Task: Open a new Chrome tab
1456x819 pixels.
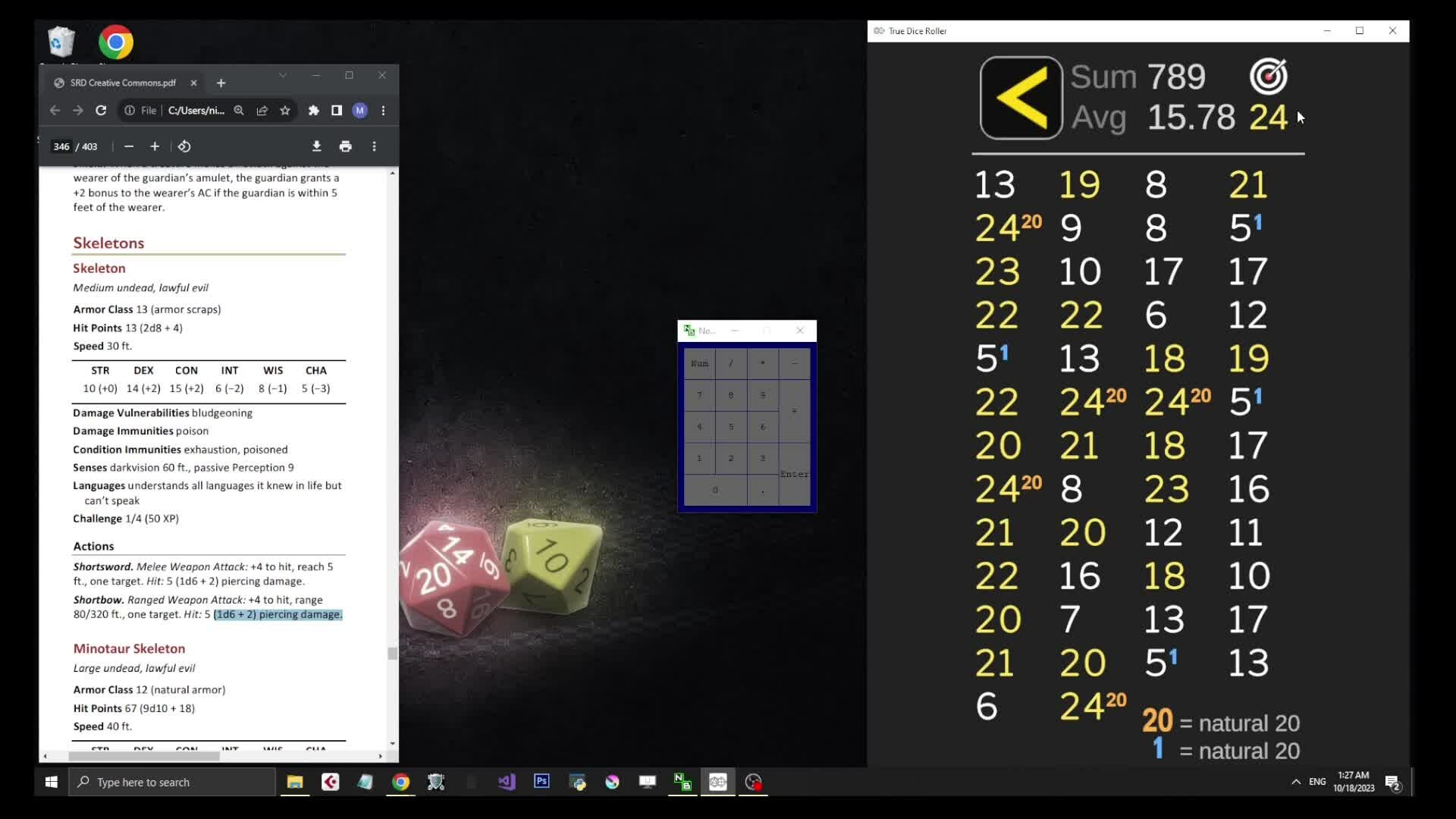Action: [221, 83]
